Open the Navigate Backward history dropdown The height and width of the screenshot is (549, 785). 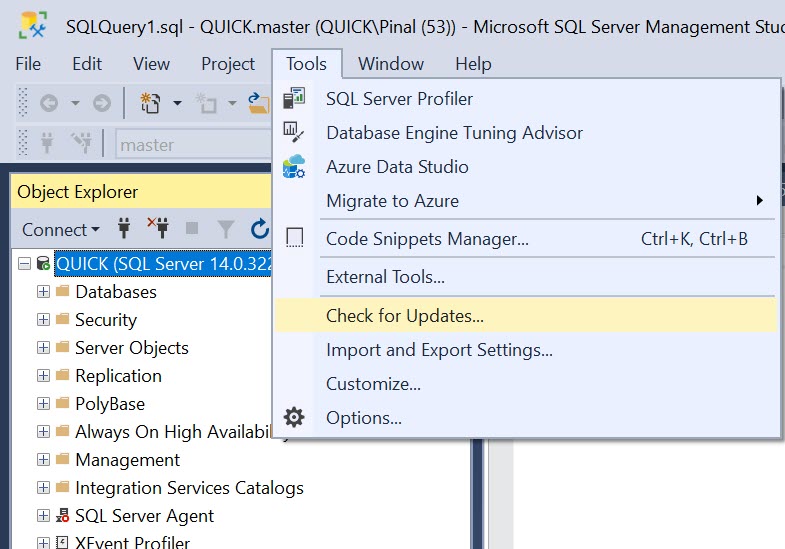tap(75, 103)
